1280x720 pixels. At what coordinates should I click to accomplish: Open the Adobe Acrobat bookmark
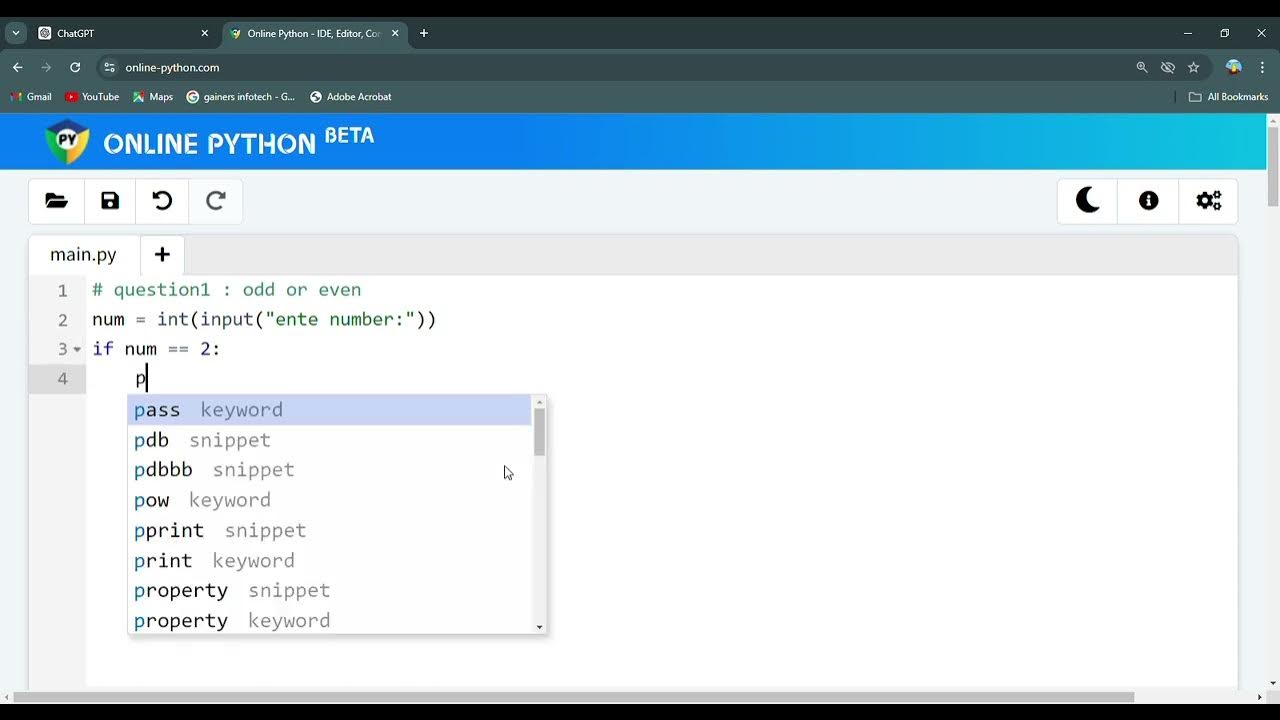(x=351, y=97)
